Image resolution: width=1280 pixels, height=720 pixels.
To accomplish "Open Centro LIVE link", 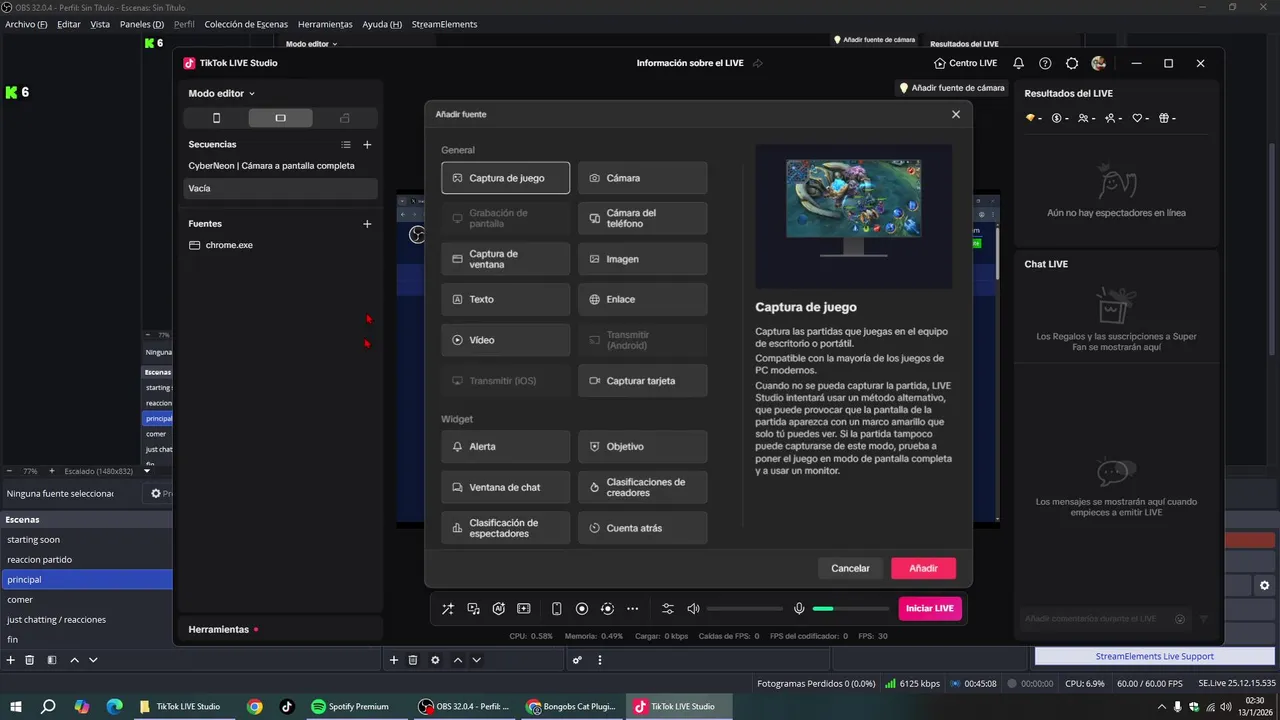I will (966, 63).
